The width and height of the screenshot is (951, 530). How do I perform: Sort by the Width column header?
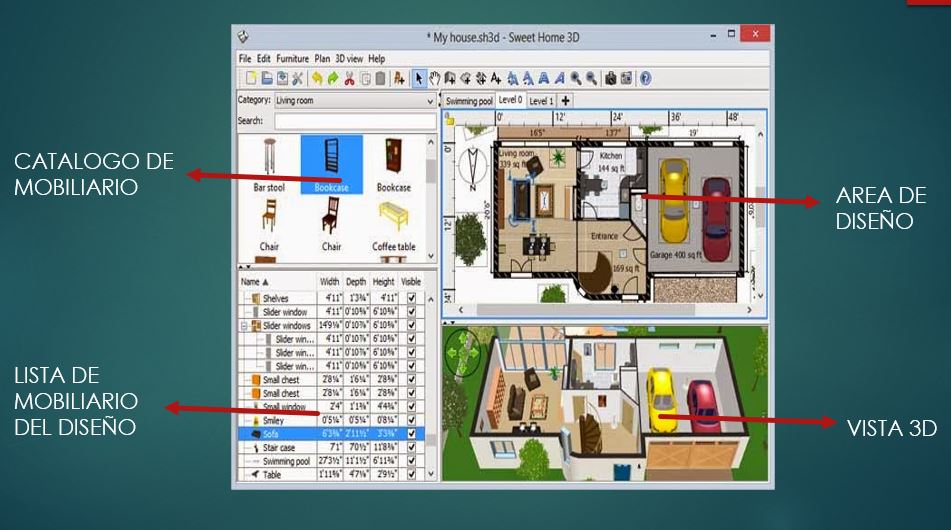tap(330, 282)
